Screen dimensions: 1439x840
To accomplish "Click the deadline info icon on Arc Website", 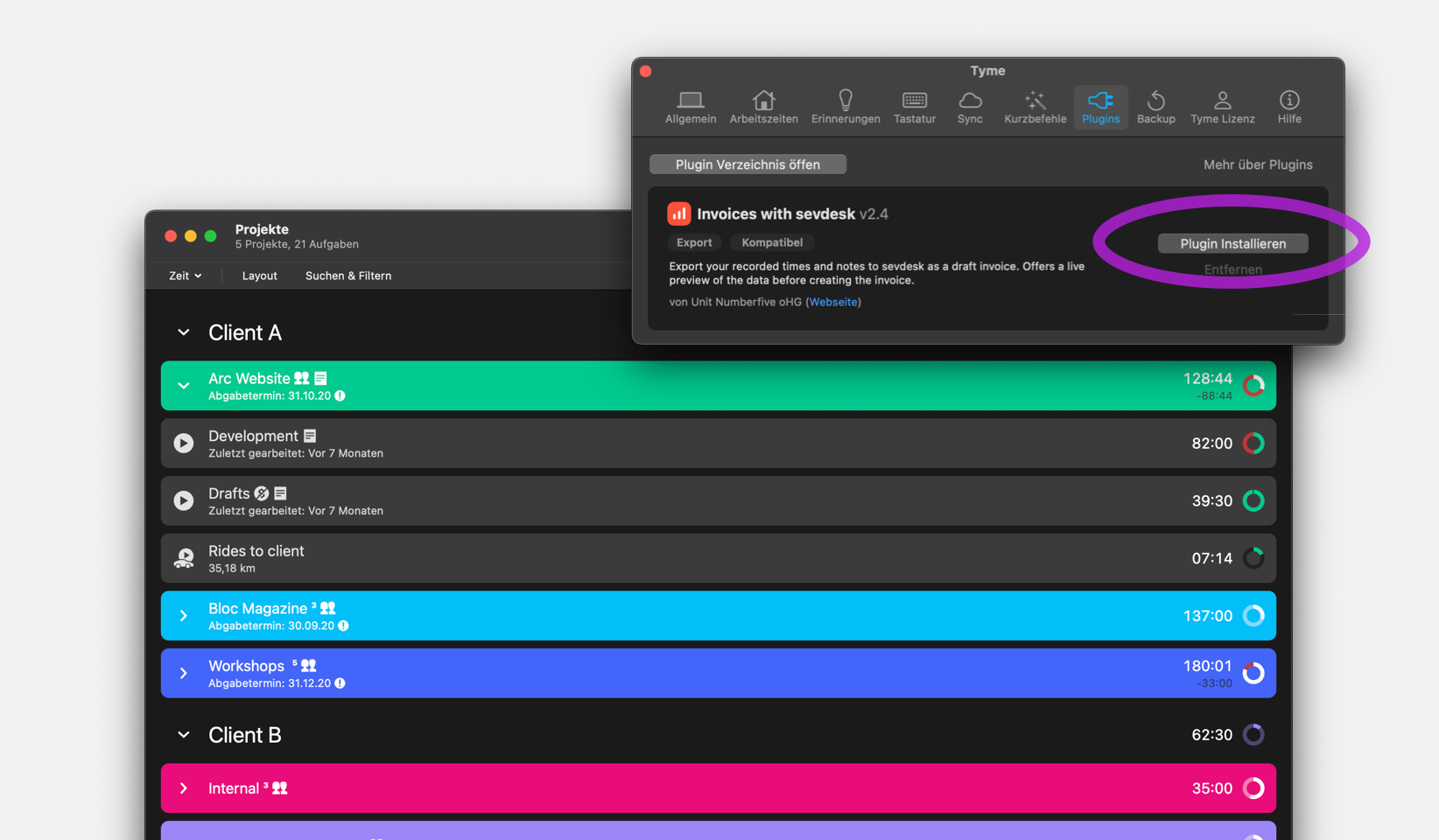I will click(x=340, y=395).
